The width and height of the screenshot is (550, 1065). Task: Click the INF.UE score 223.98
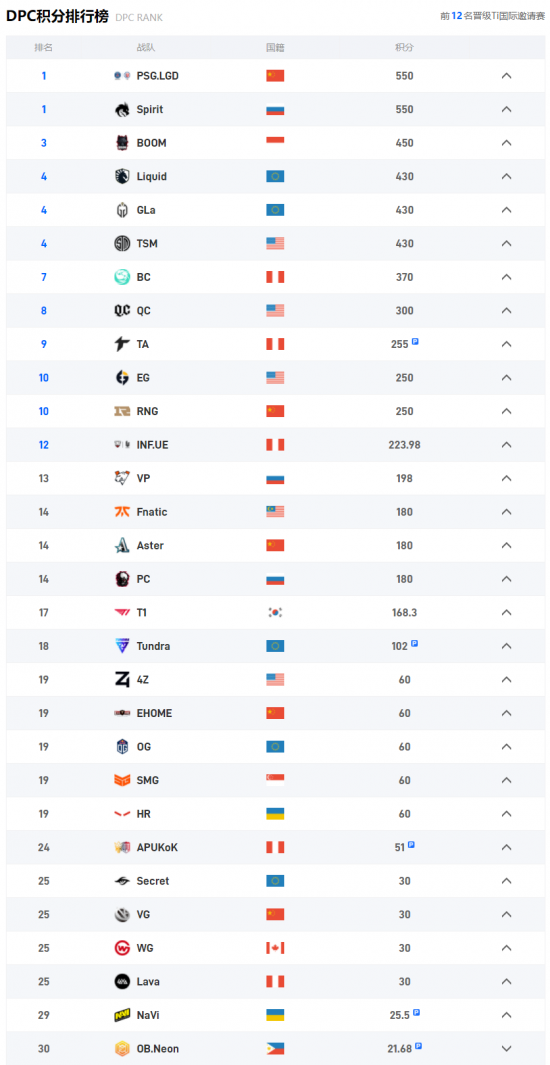(x=405, y=445)
